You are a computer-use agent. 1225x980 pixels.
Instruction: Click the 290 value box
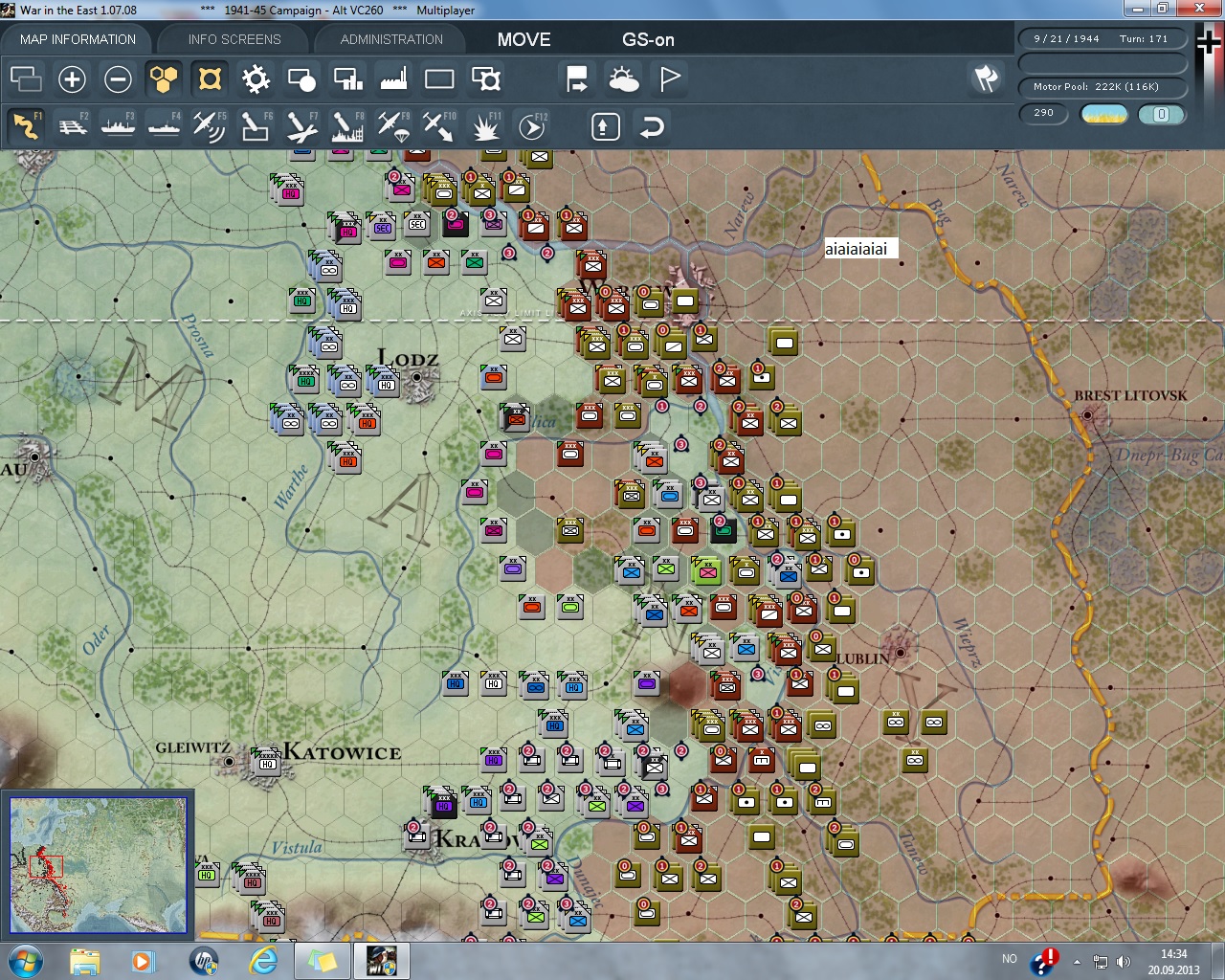[1043, 114]
